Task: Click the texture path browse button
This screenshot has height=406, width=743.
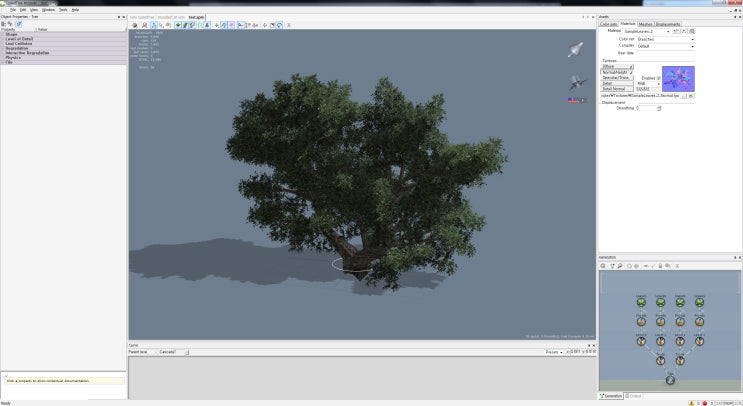Action: pyautogui.click(x=683, y=96)
